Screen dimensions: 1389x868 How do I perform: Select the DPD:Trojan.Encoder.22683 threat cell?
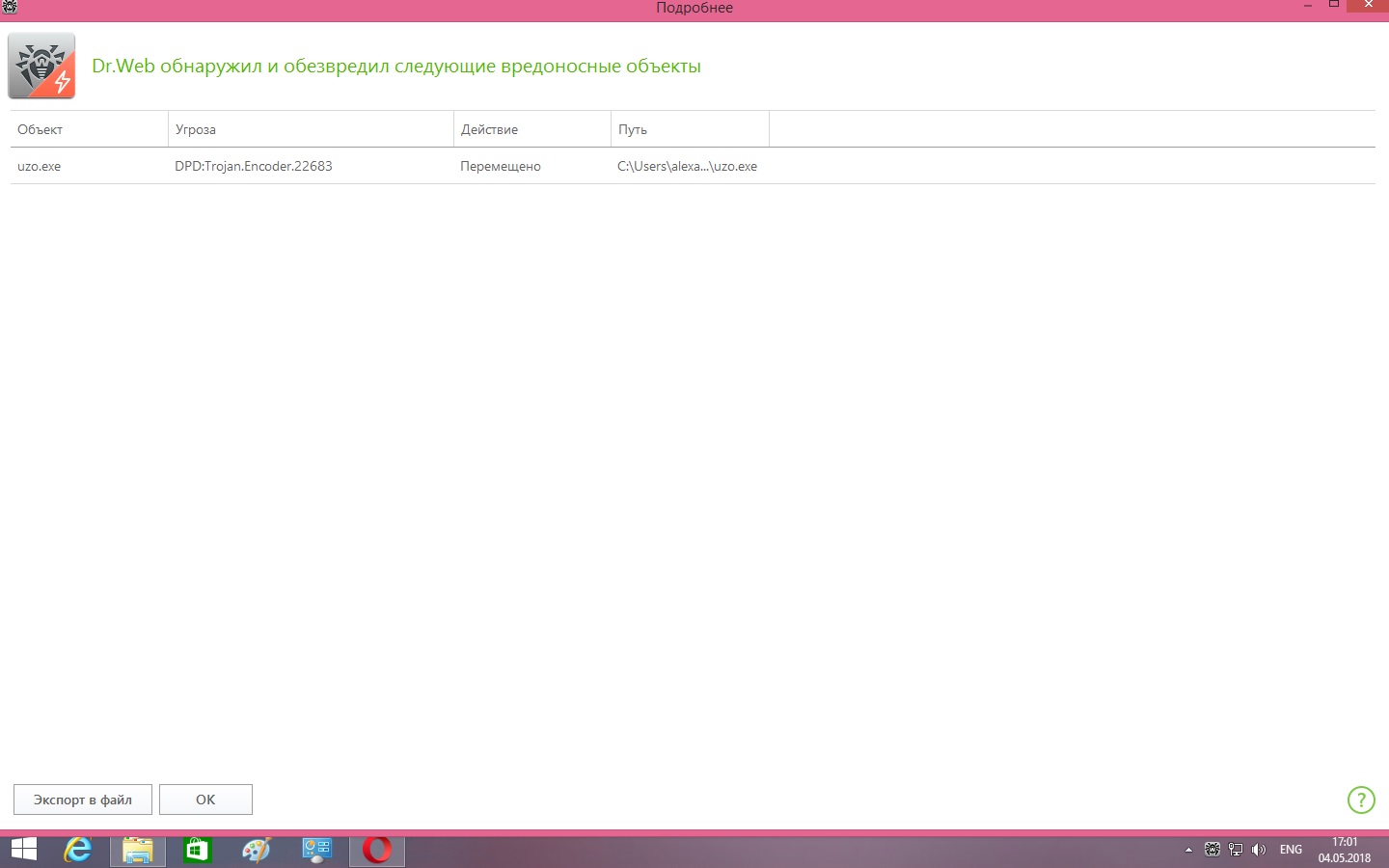pyautogui.click(x=254, y=166)
